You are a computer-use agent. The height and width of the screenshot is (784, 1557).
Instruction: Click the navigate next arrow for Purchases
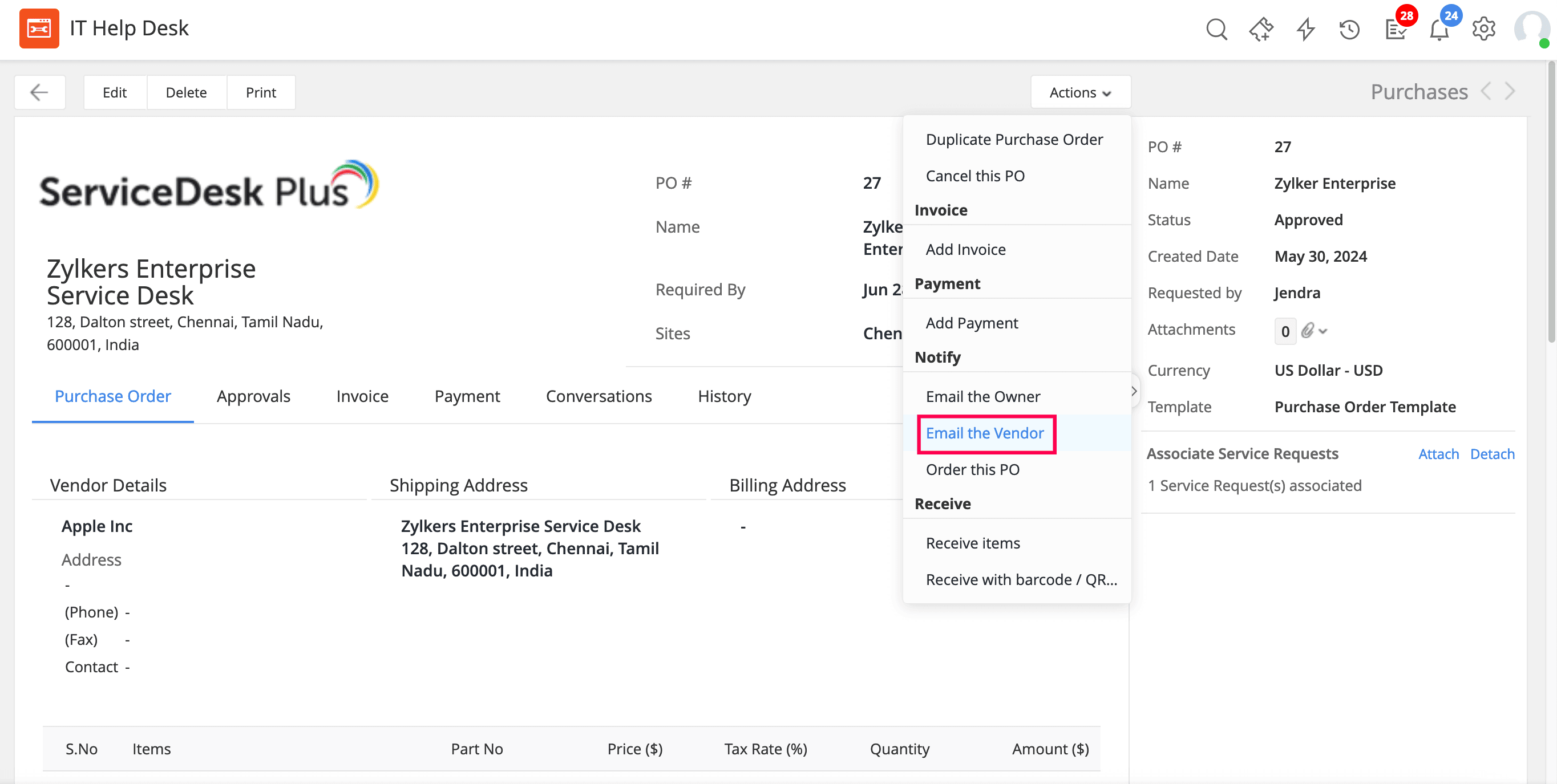[x=1510, y=91]
